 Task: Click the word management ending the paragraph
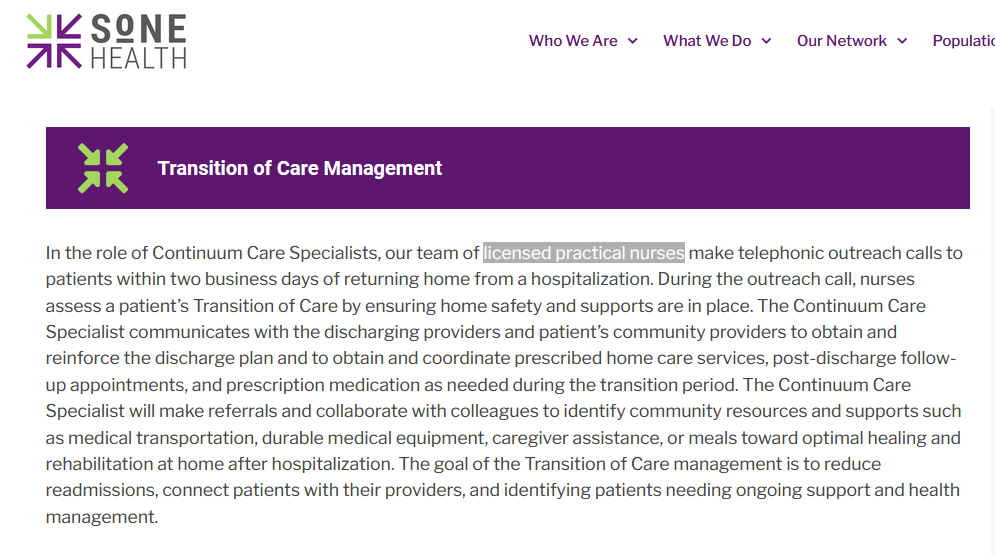[x=100, y=517]
